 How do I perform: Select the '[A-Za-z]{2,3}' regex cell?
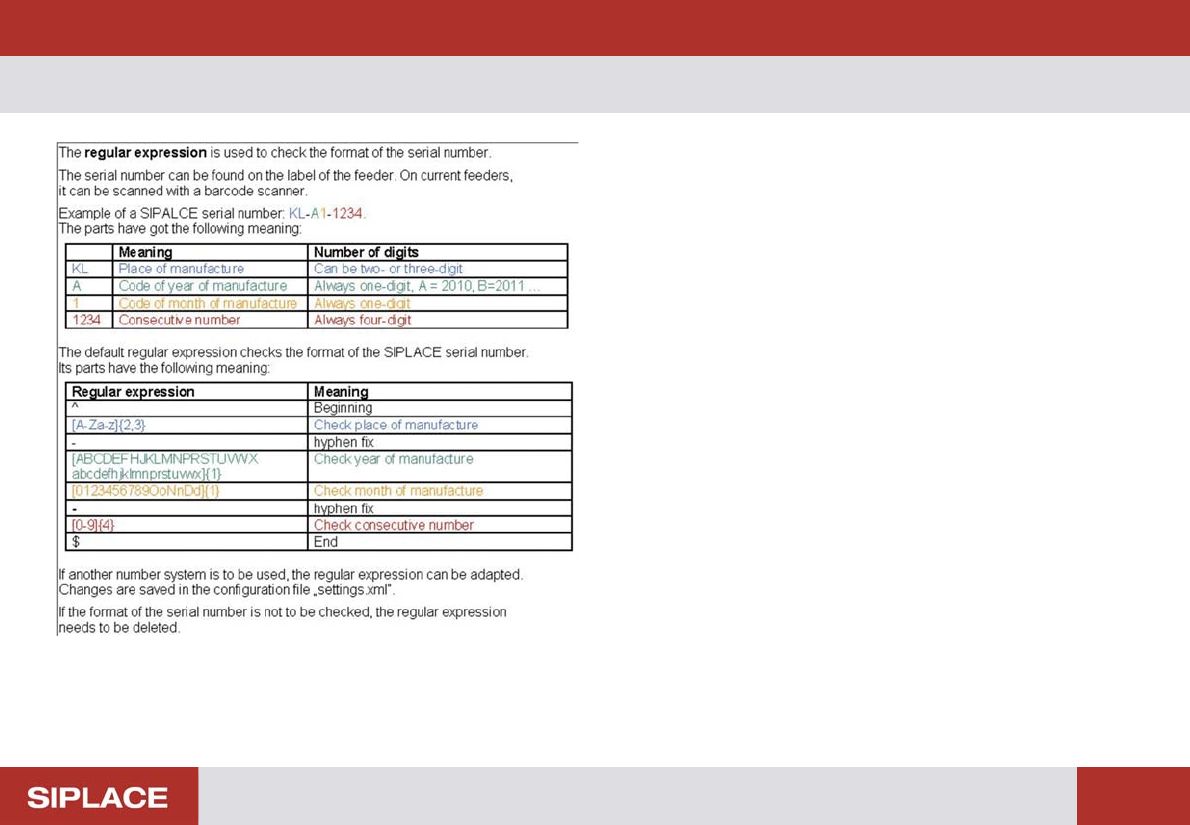(x=187, y=425)
